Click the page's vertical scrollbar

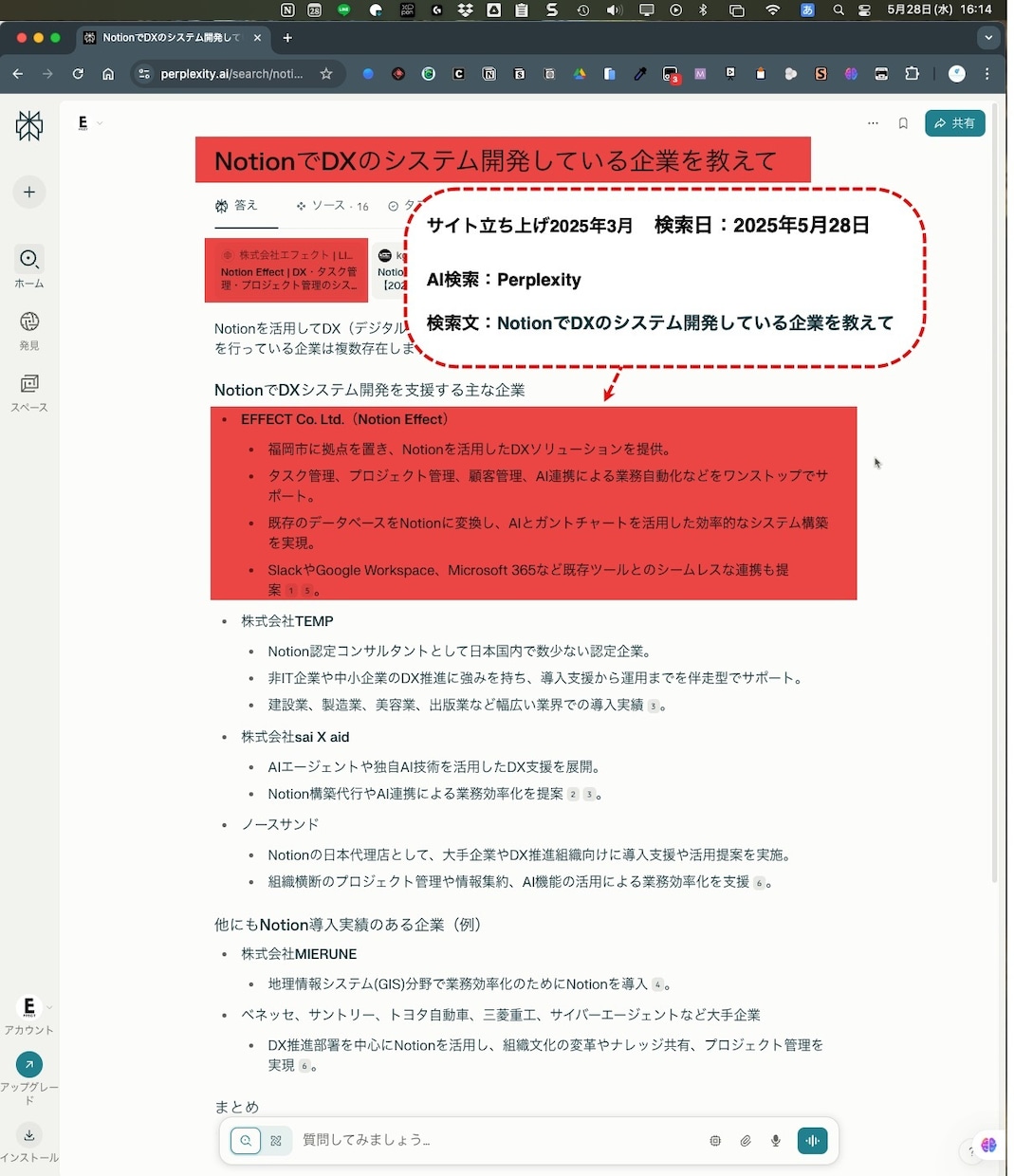tap(994, 493)
